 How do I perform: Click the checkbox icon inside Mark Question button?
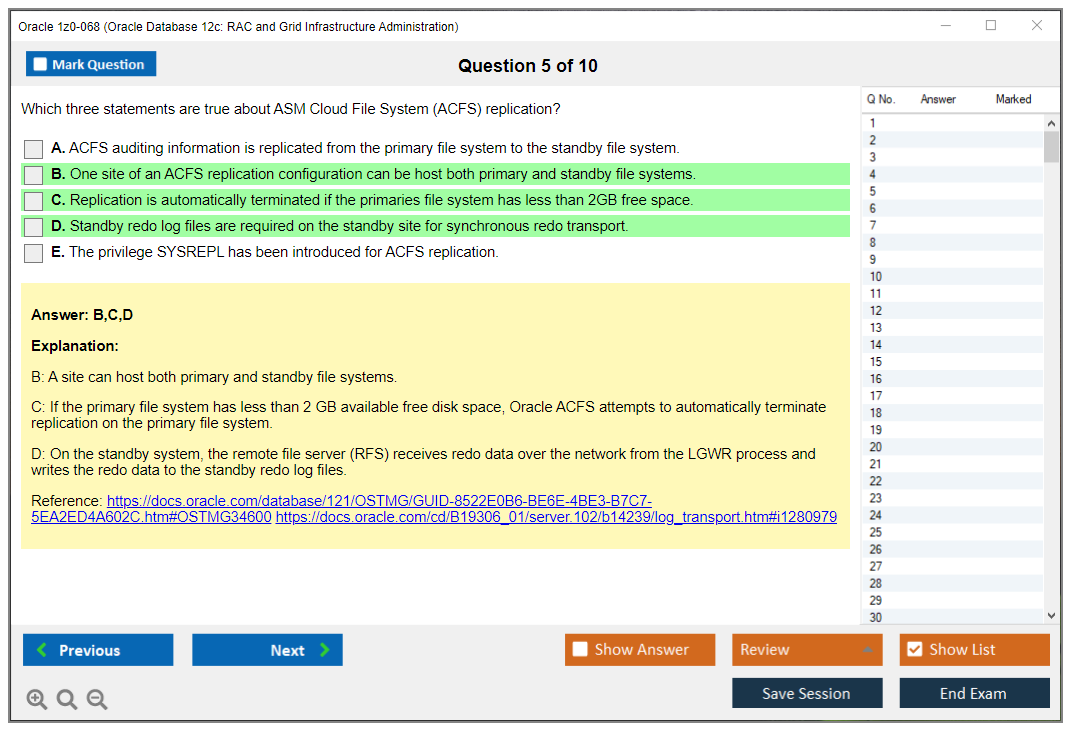click(39, 63)
